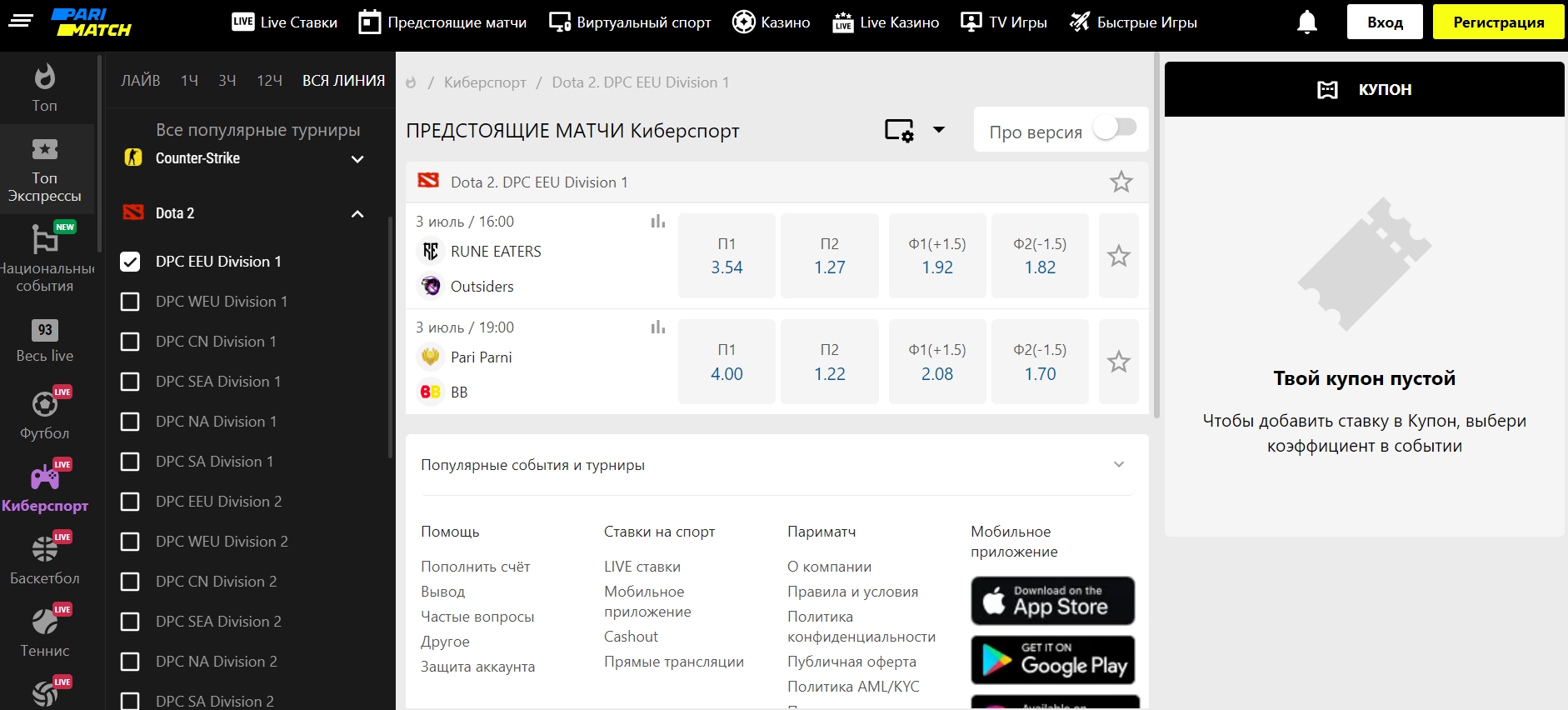Click the Регистрация button
Viewport: 1568px width, 710px height.
1498,22
